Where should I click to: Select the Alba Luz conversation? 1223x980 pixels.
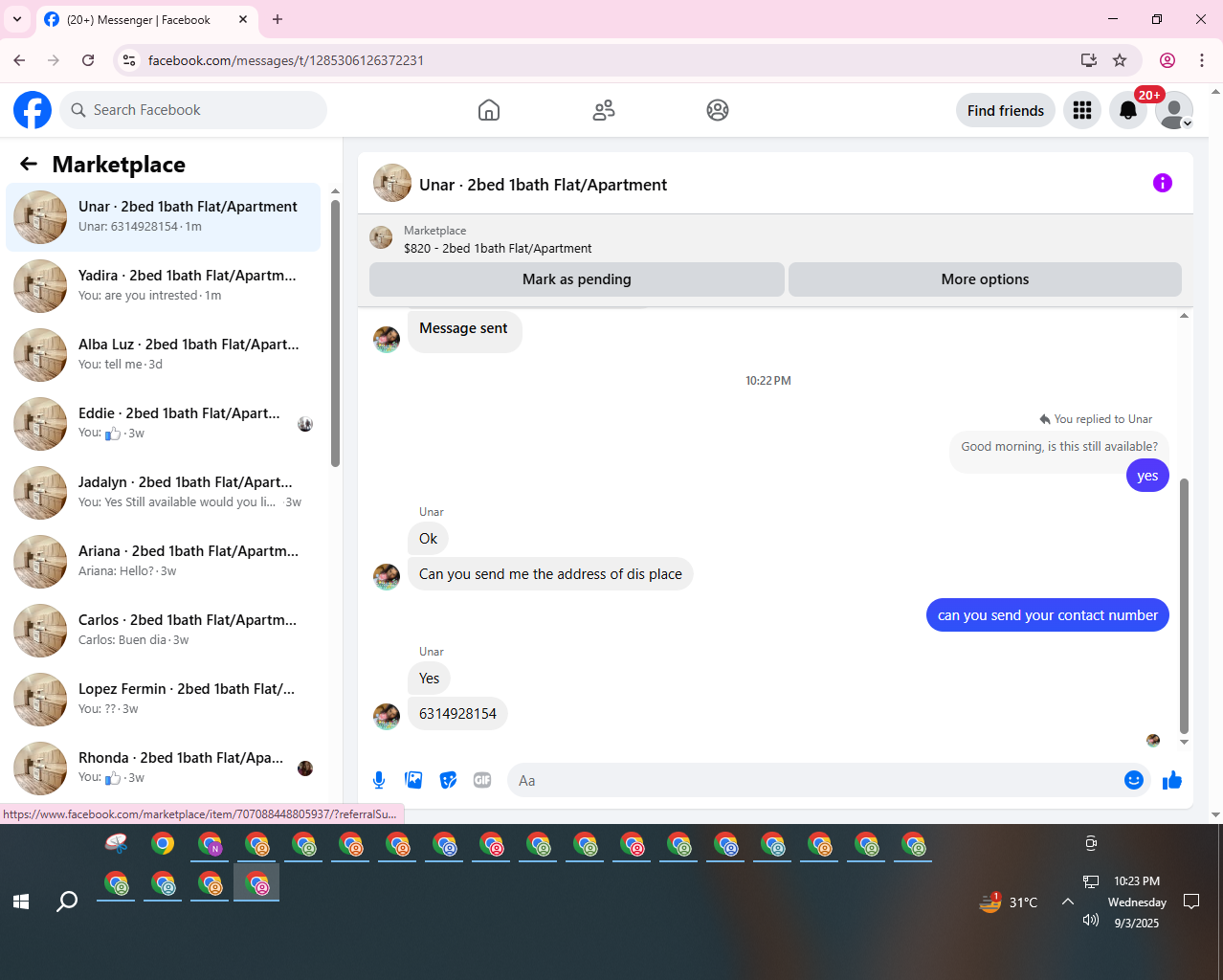[x=164, y=355]
